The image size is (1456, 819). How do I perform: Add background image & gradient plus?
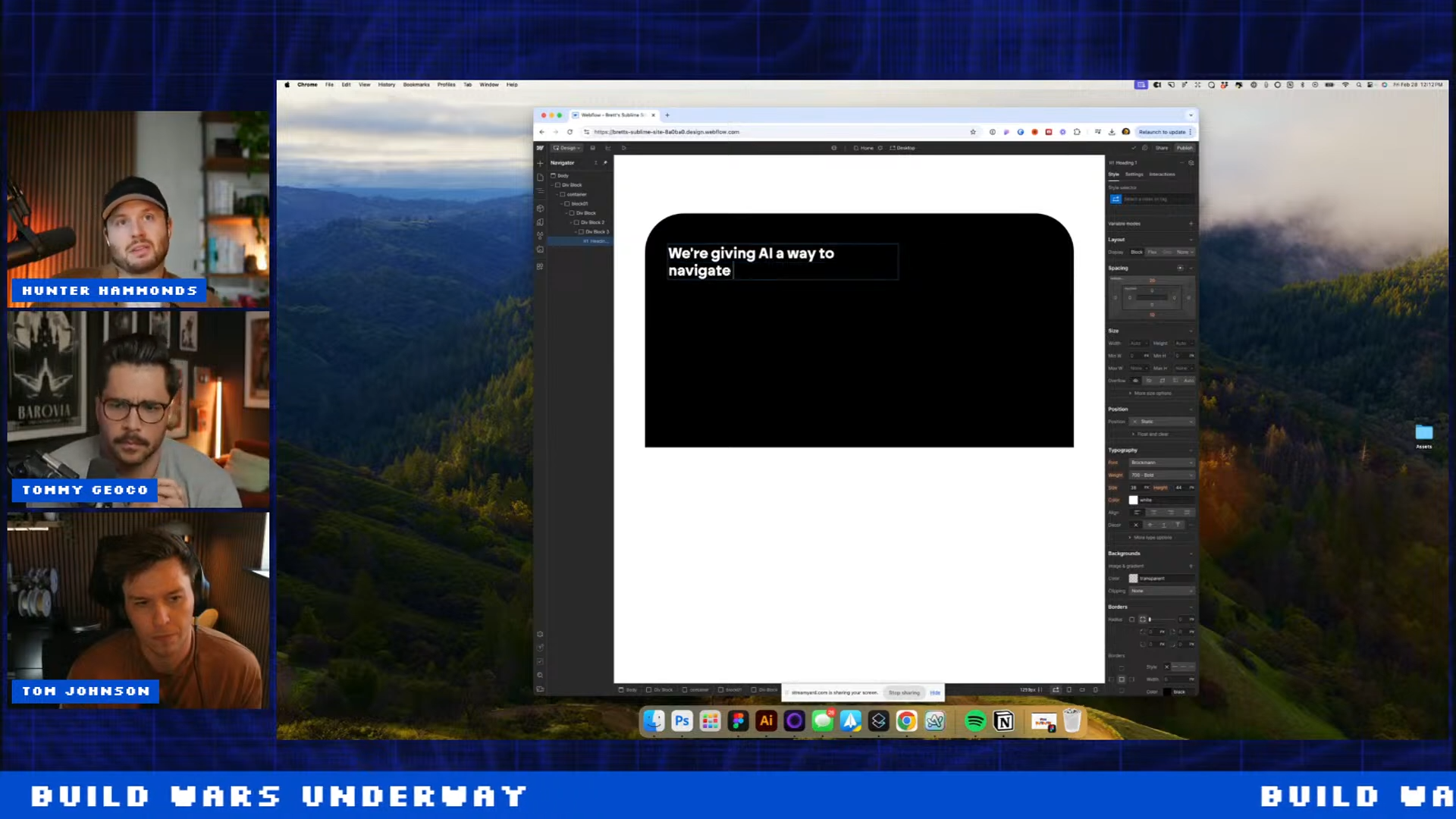(1191, 566)
